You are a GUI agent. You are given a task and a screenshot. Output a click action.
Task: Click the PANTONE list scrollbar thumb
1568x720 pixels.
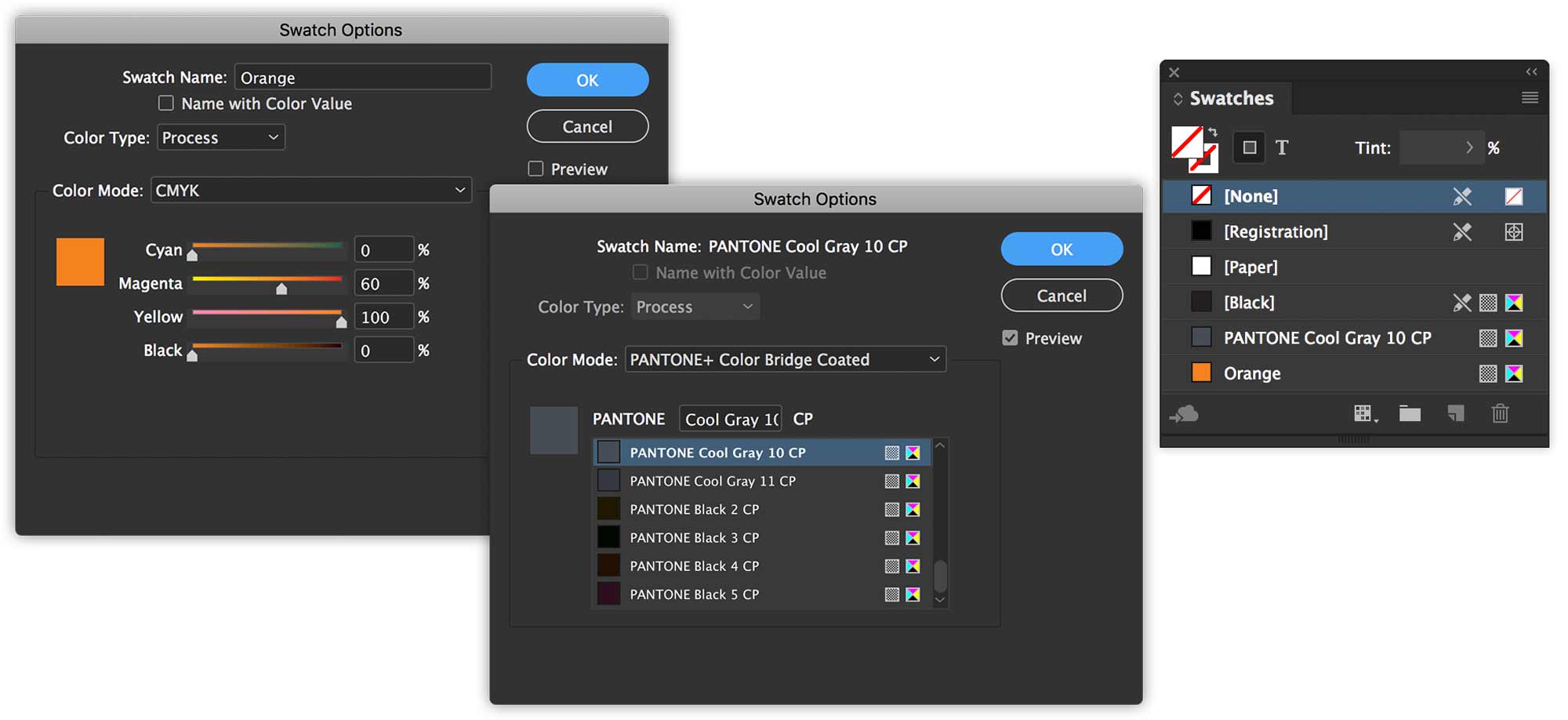[x=940, y=576]
